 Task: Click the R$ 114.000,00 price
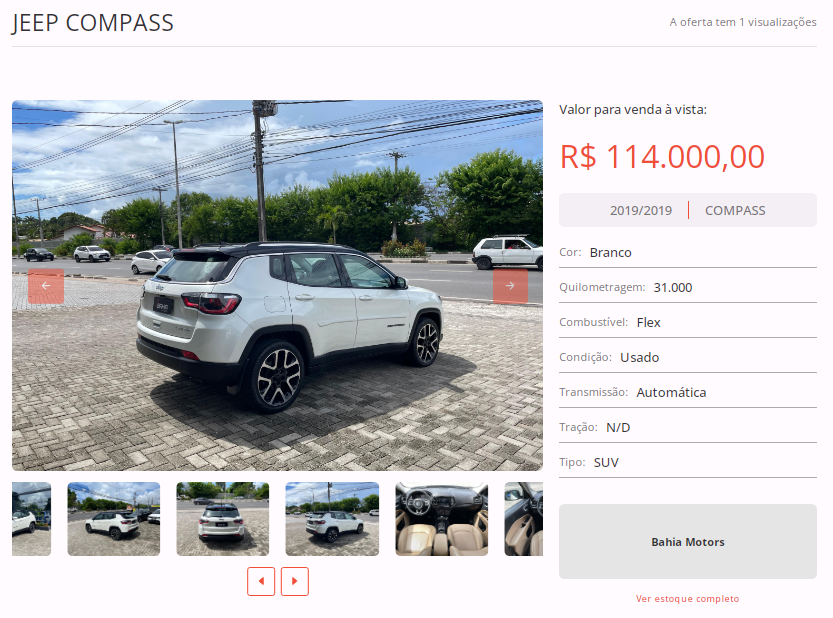[662, 157]
